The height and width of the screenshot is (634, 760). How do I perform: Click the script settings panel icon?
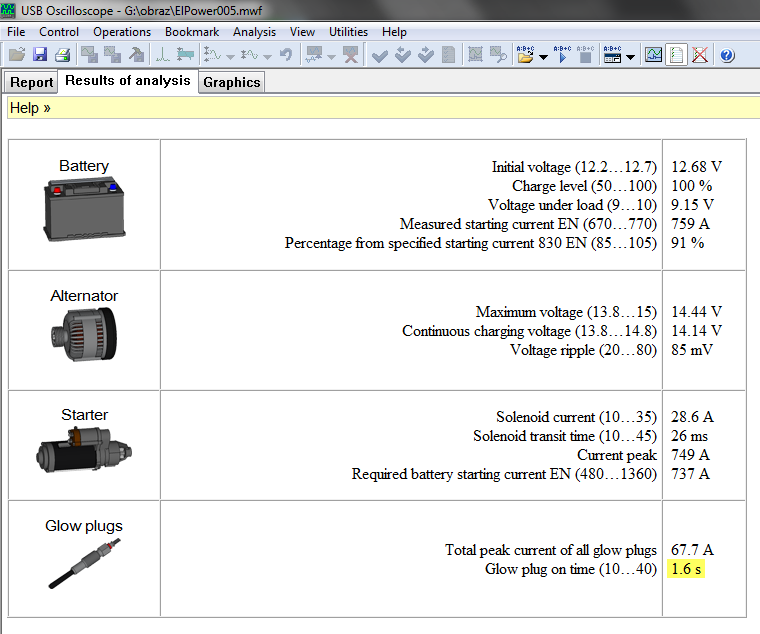pos(613,55)
